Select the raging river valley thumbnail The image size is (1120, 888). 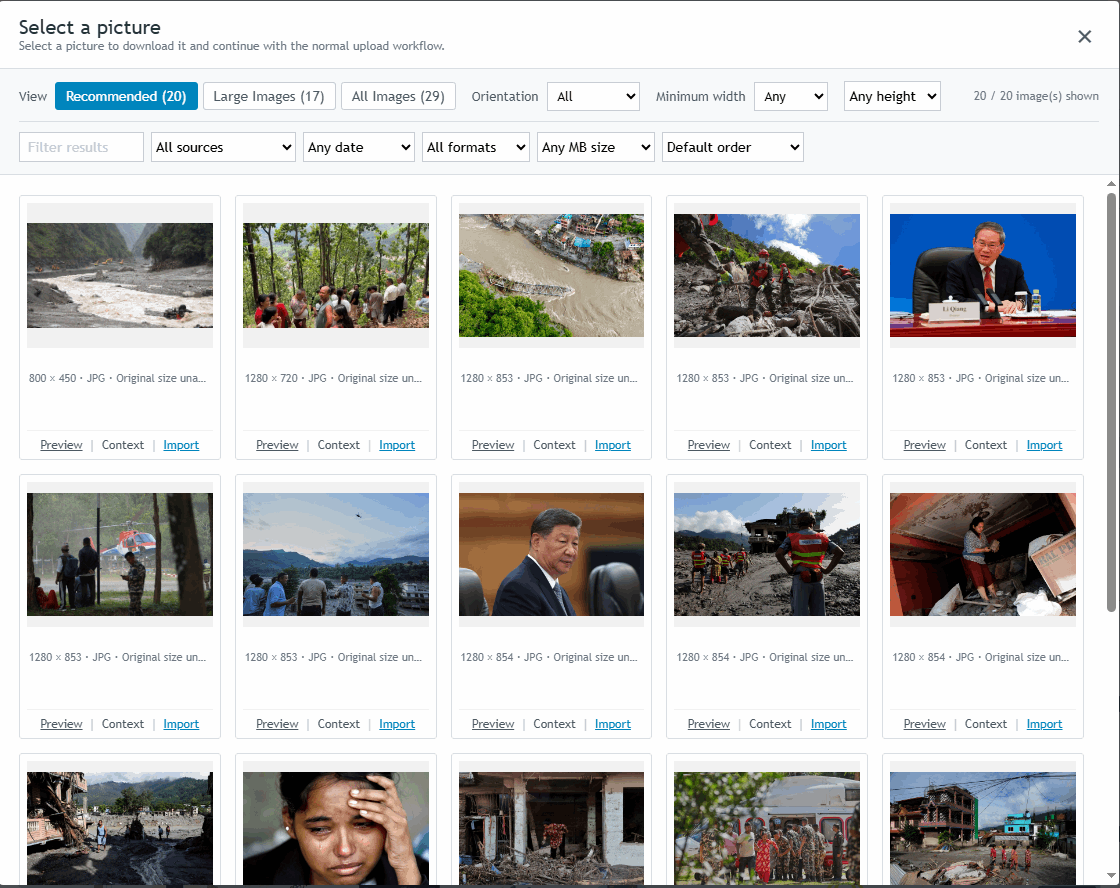pyautogui.click(x=120, y=275)
